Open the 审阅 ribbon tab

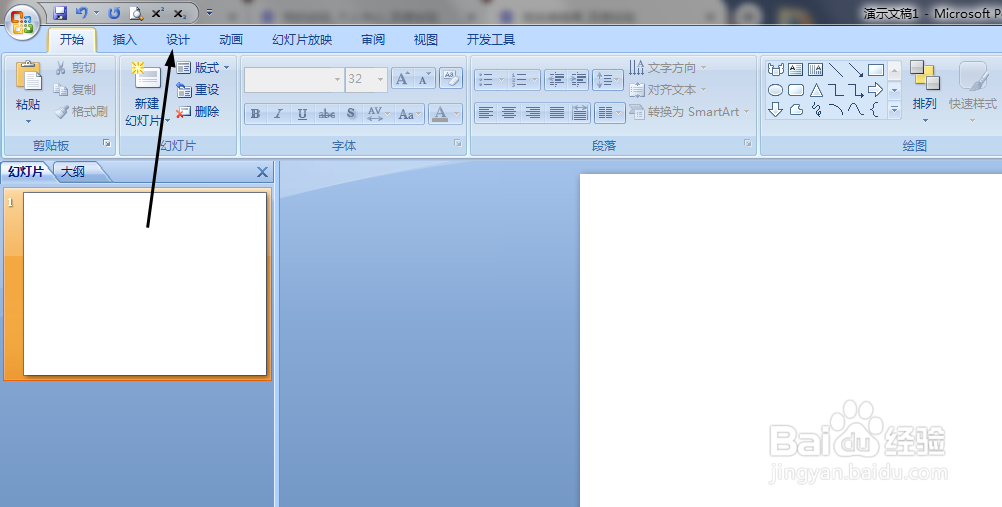(373, 40)
